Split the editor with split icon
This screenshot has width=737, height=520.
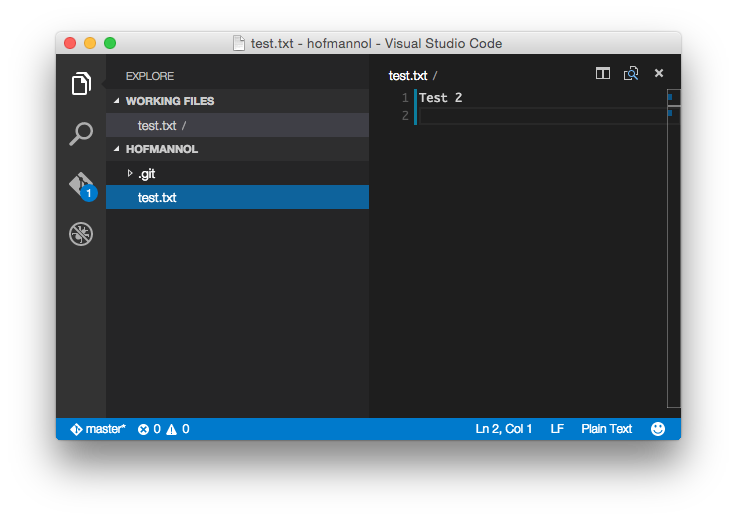(x=603, y=73)
